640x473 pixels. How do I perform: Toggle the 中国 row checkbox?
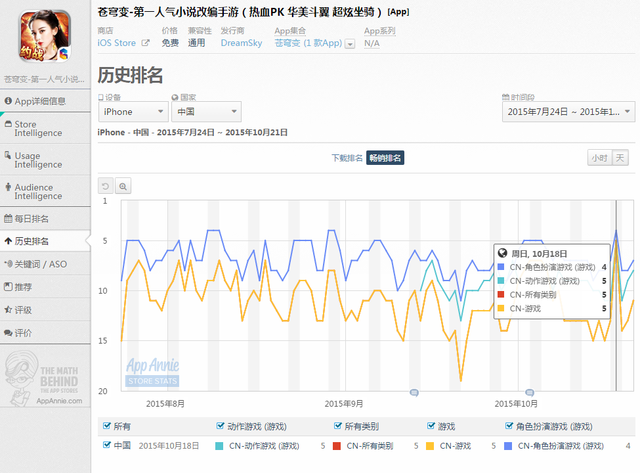pos(107,445)
